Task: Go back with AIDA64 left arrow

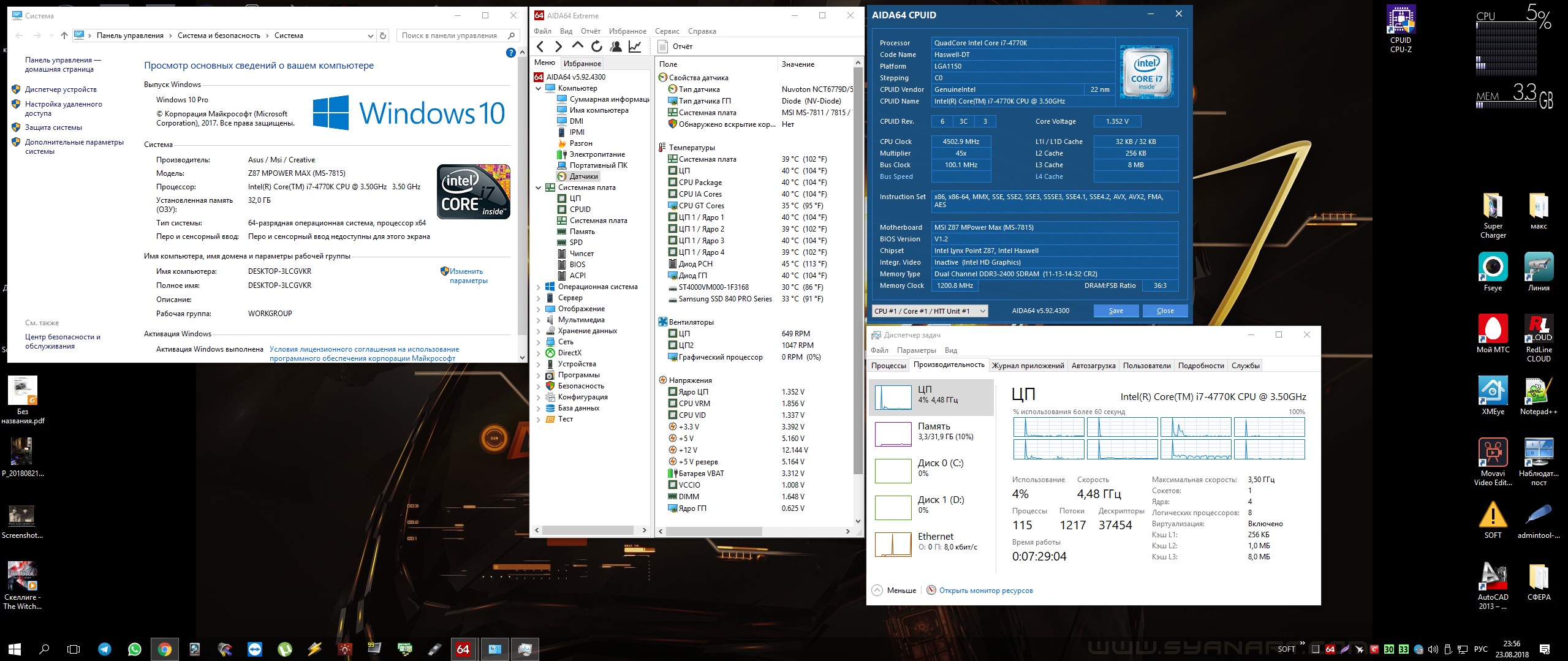Action: (x=540, y=47)
